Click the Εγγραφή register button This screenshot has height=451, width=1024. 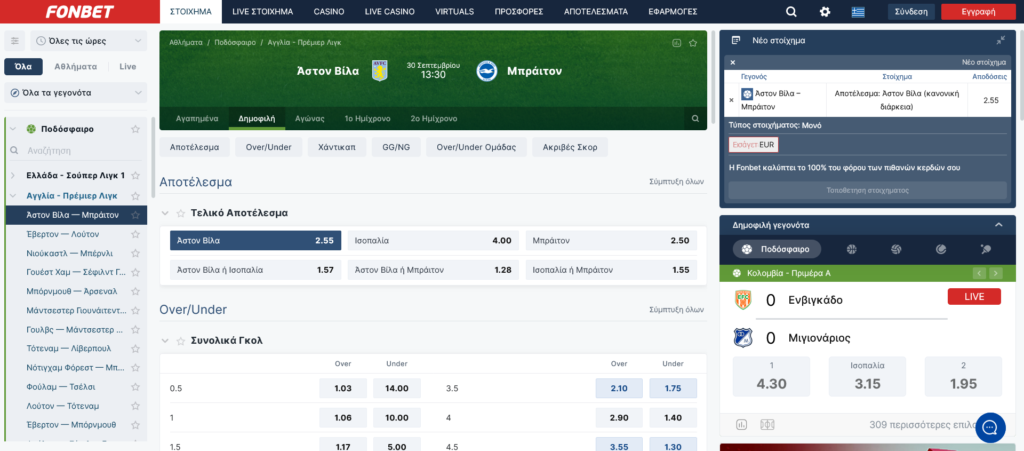pos(978,12)
